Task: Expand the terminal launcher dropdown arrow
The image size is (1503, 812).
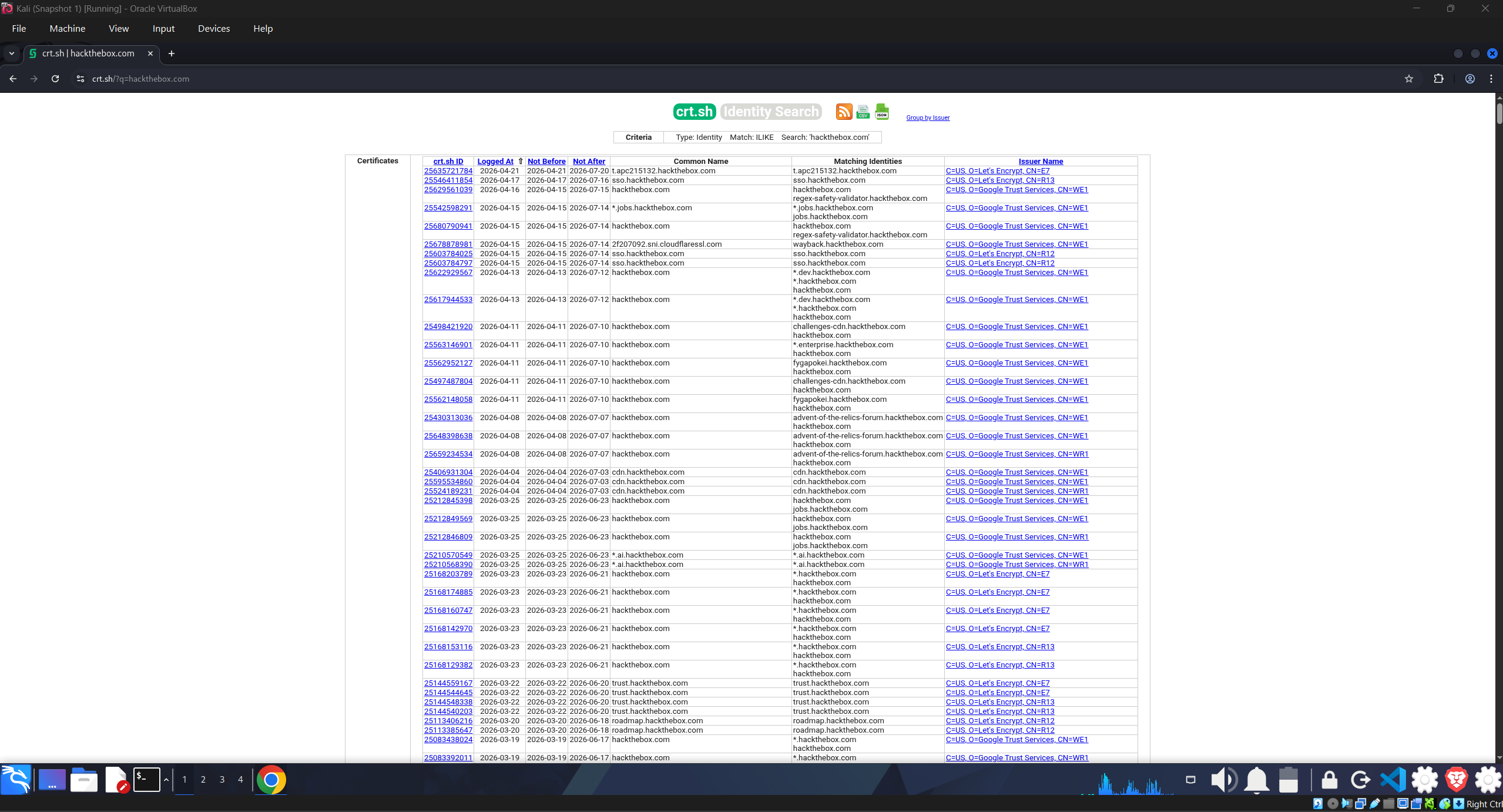Action: (x=166, y=780)
